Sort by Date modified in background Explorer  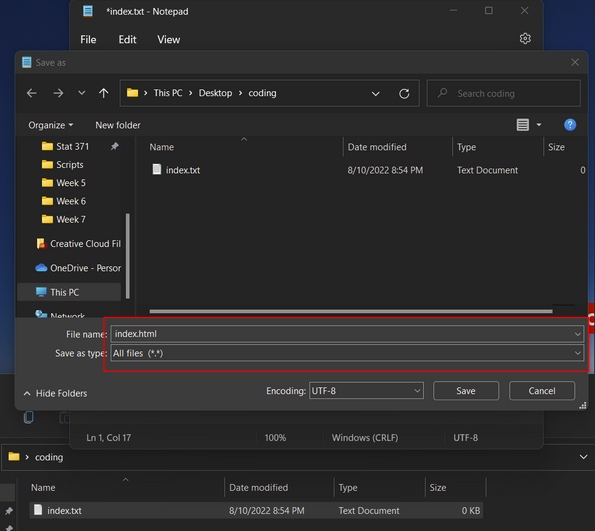point(258,488)
